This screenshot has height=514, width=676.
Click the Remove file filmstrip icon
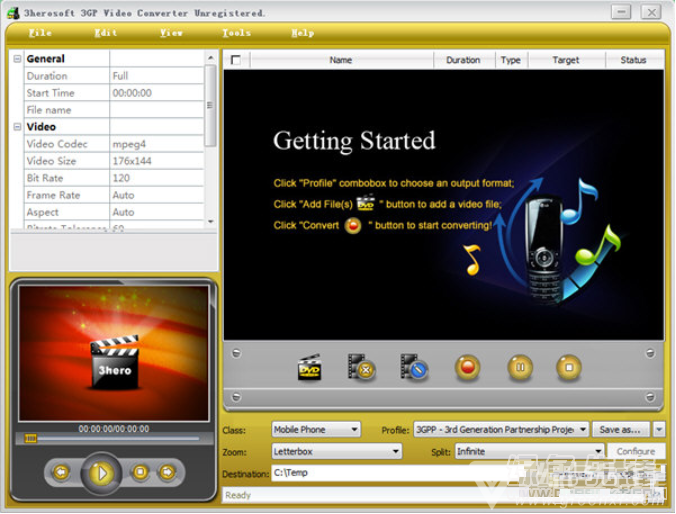(361, 368)
